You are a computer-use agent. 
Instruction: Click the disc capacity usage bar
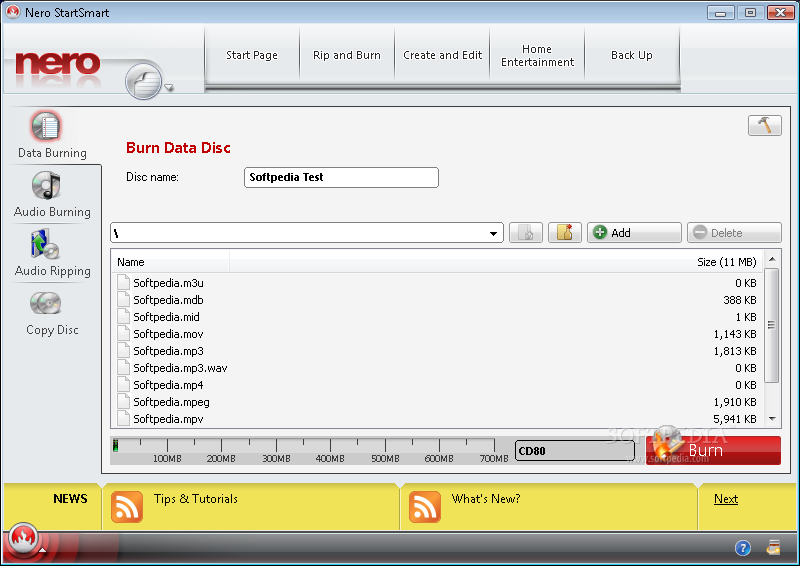[x=310, y=450]
